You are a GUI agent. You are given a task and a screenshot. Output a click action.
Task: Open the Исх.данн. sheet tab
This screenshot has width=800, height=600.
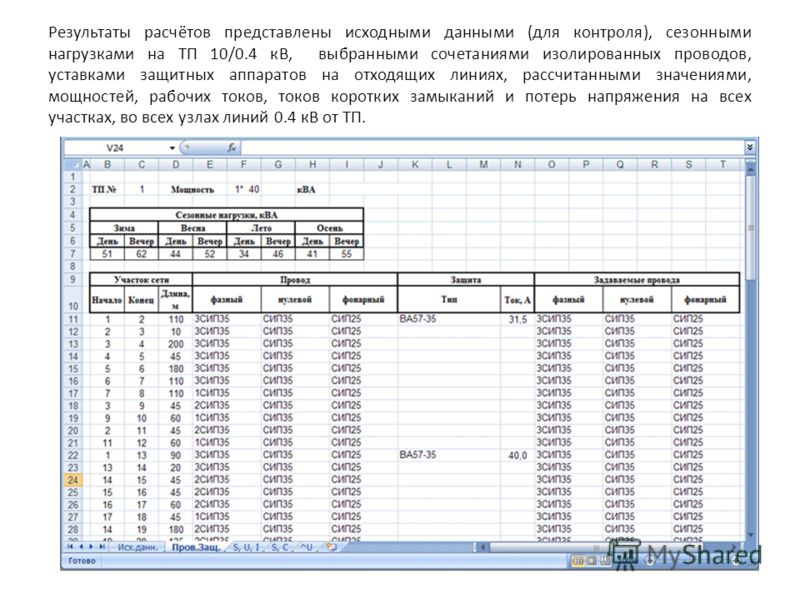coord(137,547)
